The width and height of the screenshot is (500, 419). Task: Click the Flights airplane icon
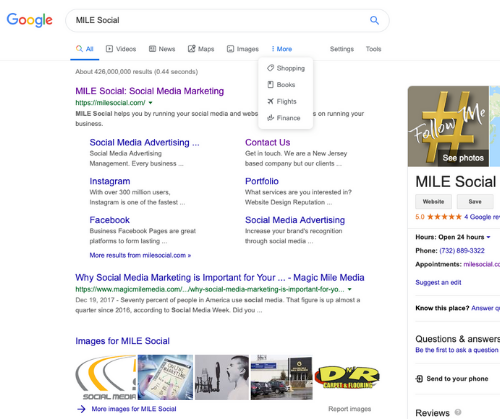[270, 101]
